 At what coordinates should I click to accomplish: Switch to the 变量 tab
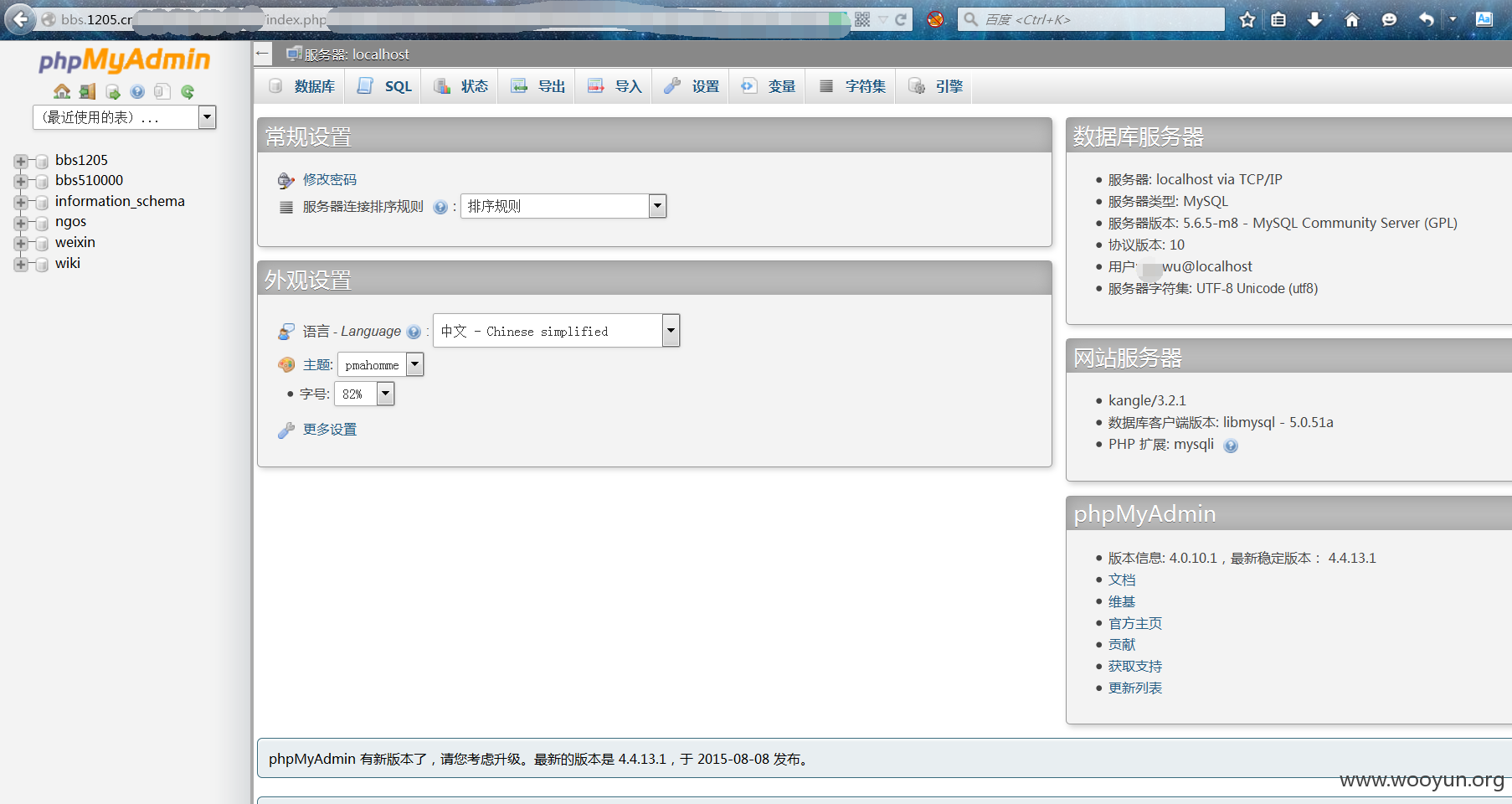click(769, 86)
